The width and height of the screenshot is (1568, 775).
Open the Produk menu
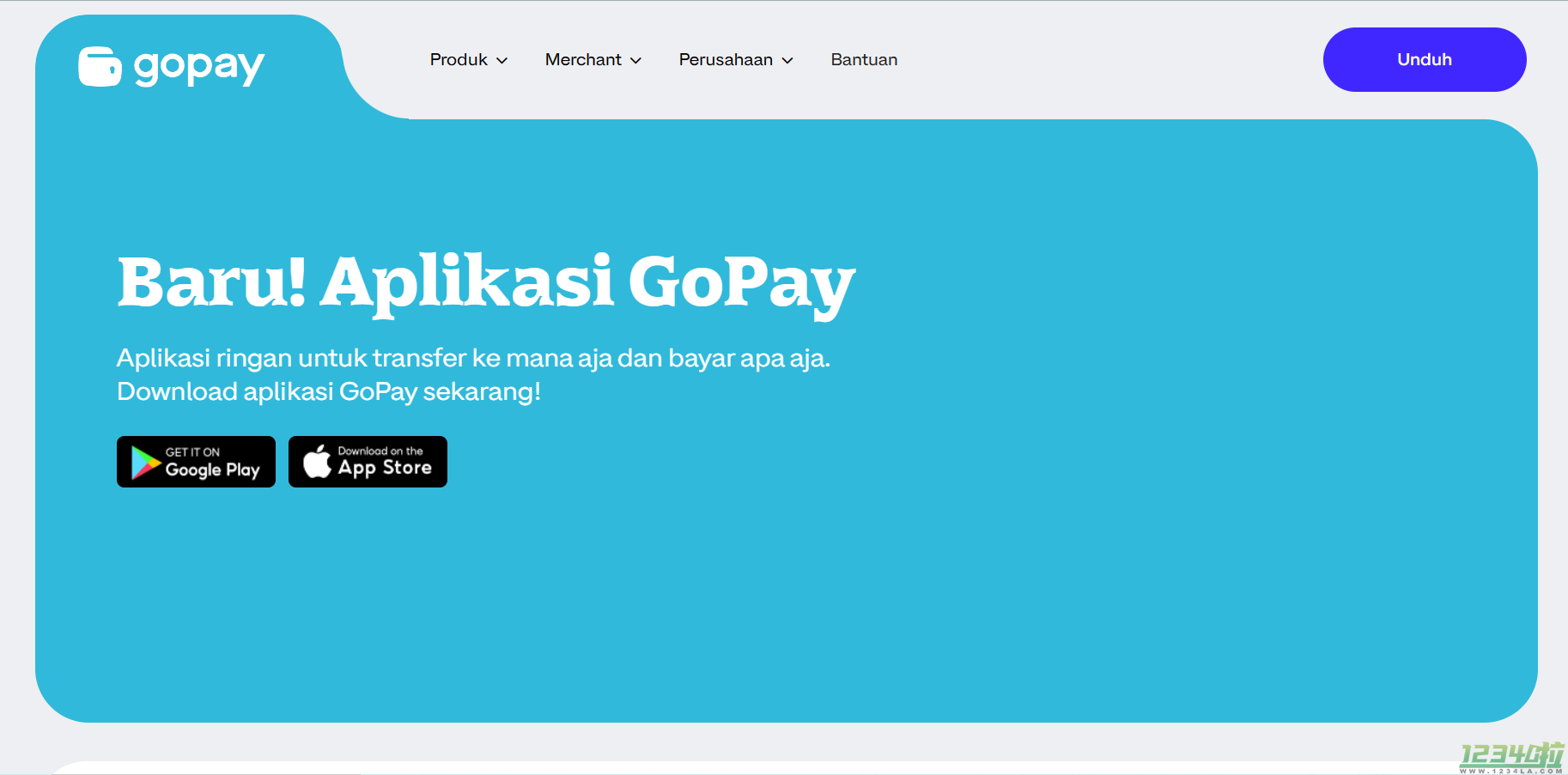469,59
